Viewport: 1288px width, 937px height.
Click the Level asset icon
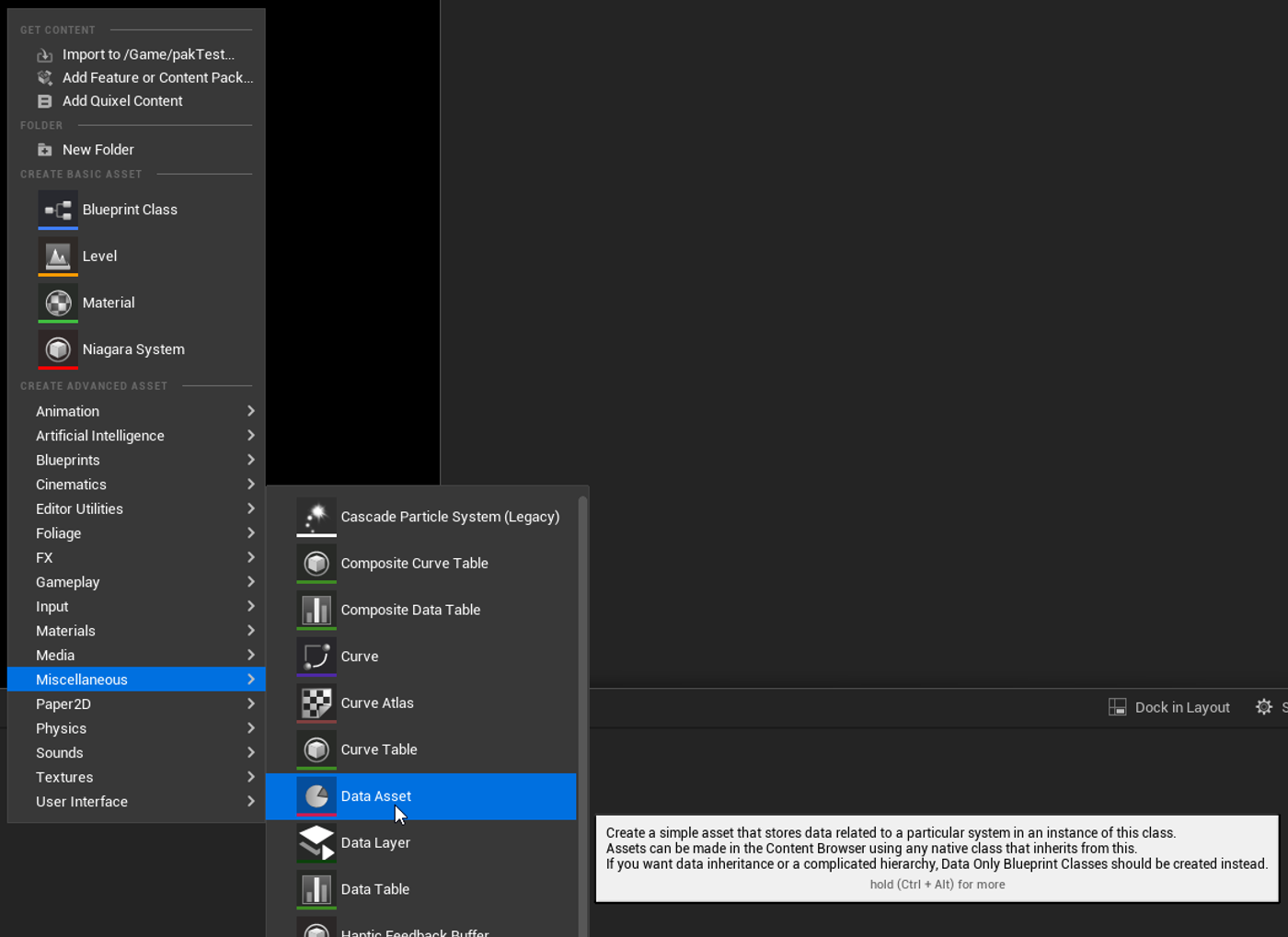tap(58, 257)
